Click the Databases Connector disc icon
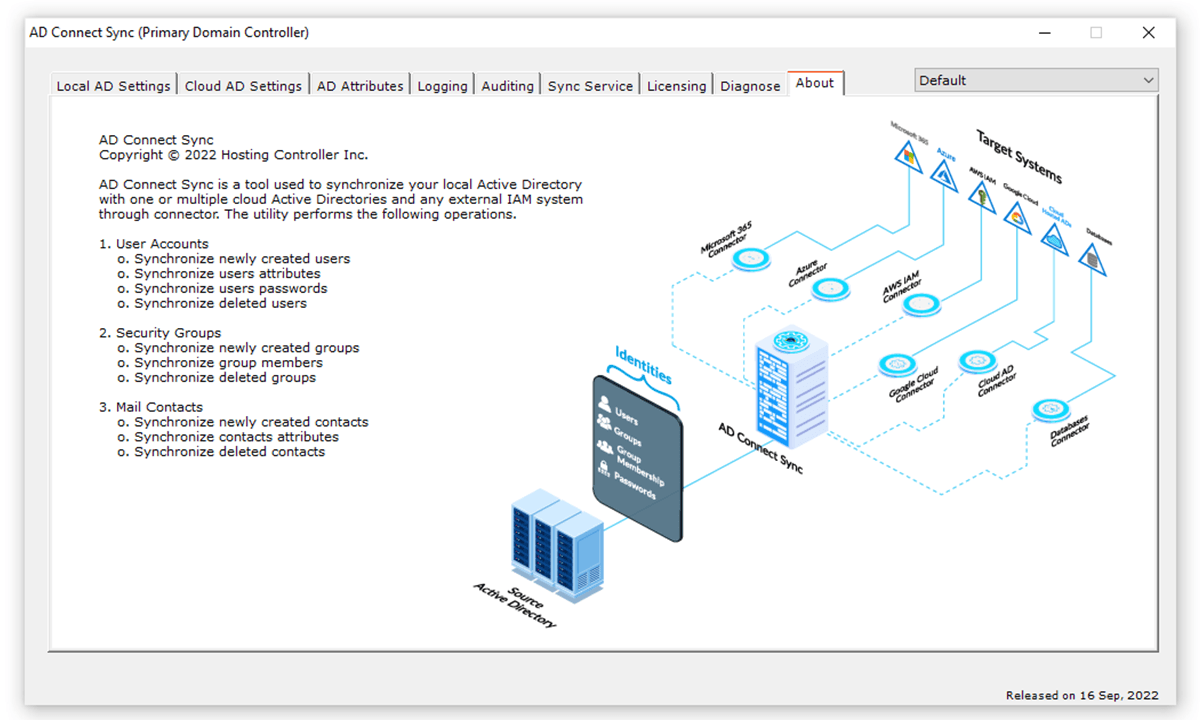The width and height of the screenshot is (1200, 720). coord(1051,409)
